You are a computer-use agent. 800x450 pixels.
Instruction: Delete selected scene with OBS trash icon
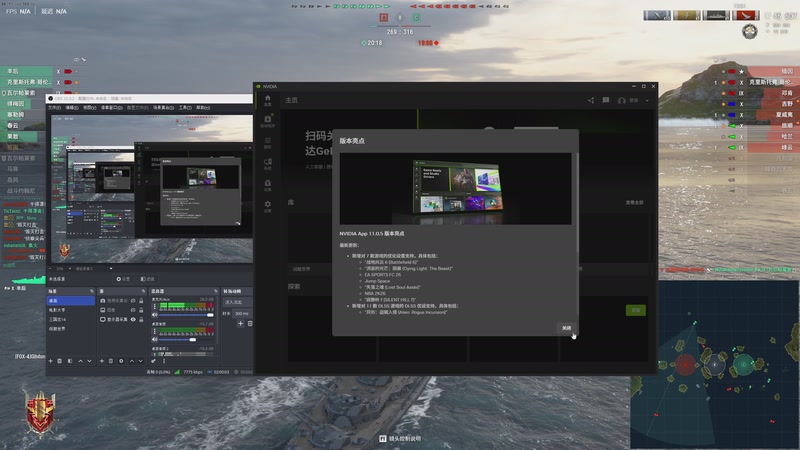(60, 361)
